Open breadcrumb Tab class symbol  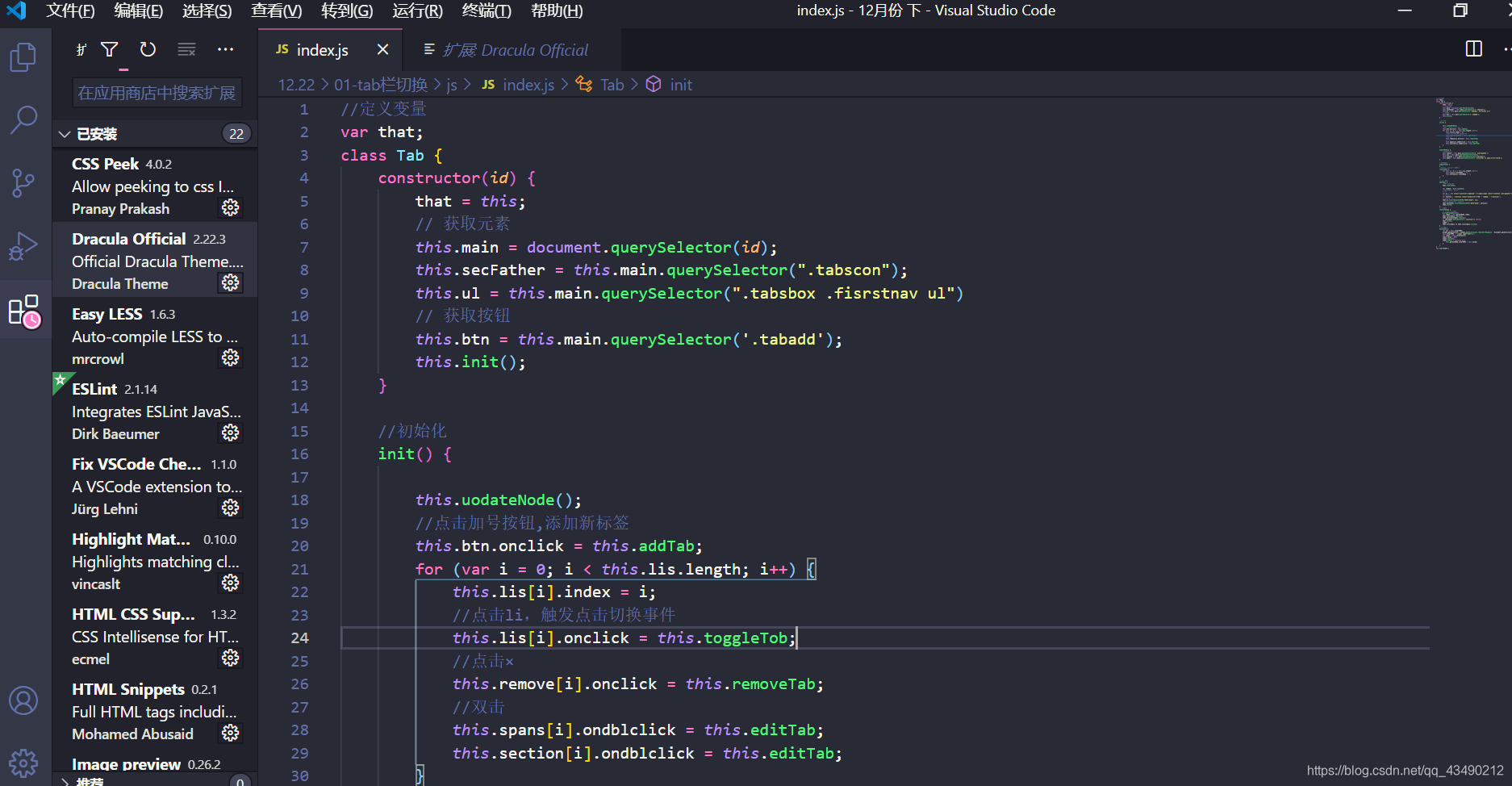tap(600, 85)
